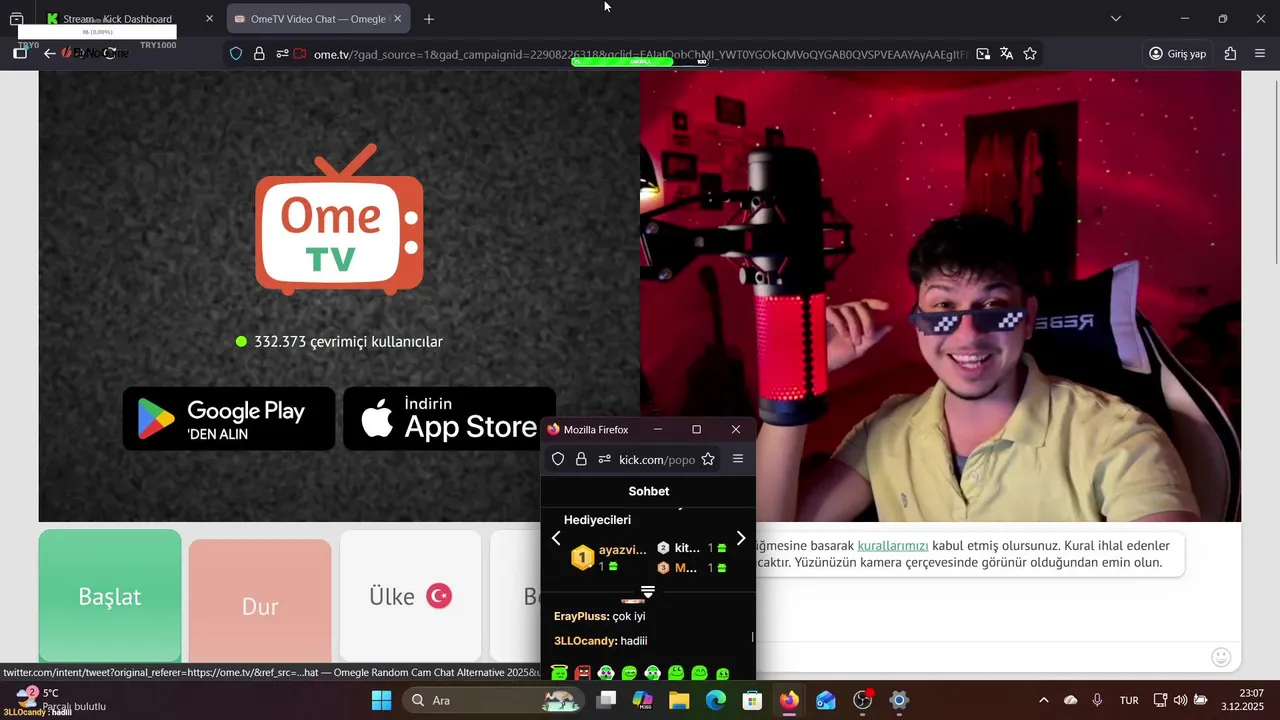Show next gifters with right arrow
Image resolution: width=1280 pixels, height=720 pixels.
[740, 538]
